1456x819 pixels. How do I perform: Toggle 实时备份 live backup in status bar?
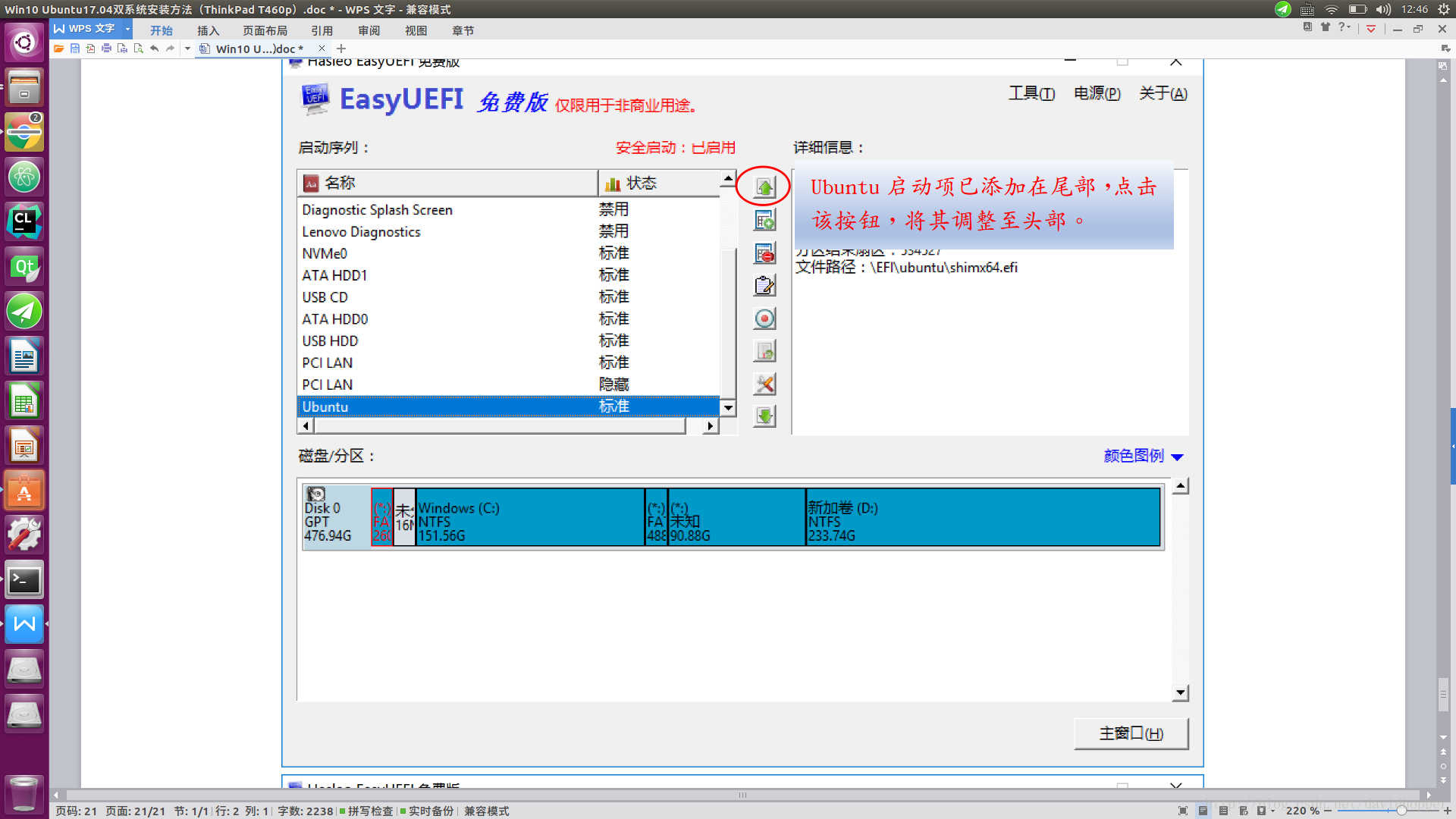point(426,811)
